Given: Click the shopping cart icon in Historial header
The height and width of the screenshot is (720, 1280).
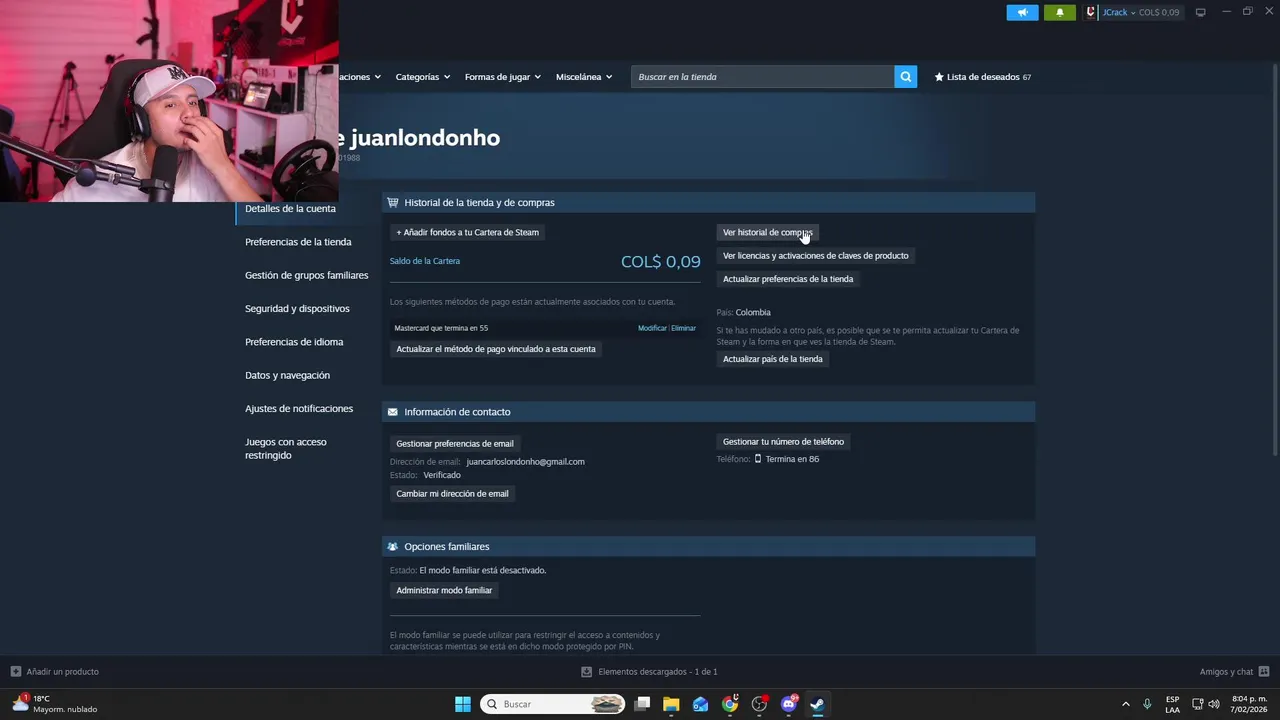Looking at the screenshot, I should (x=393, y=202).
